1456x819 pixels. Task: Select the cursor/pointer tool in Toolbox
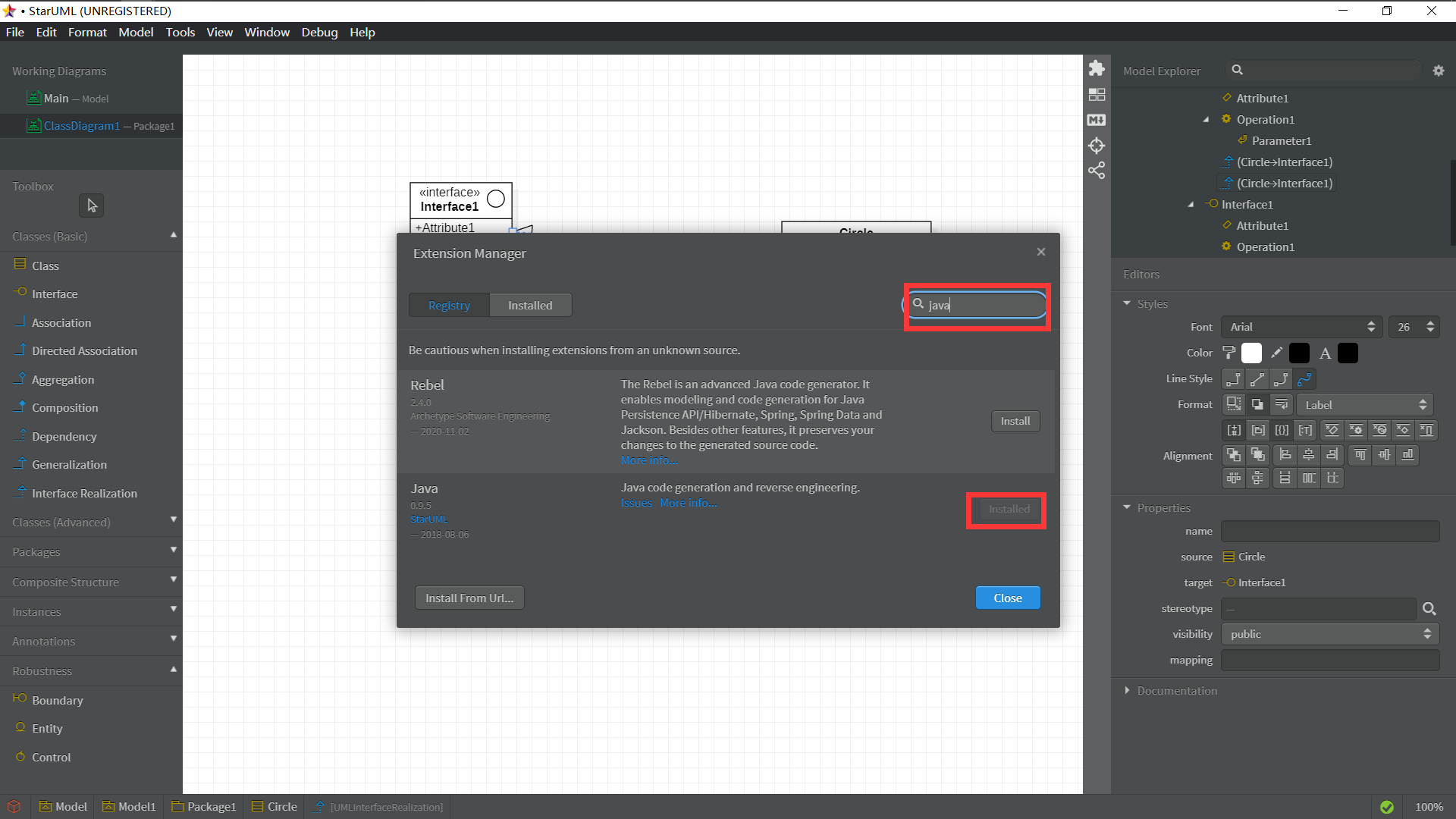[x=90, y=206]
